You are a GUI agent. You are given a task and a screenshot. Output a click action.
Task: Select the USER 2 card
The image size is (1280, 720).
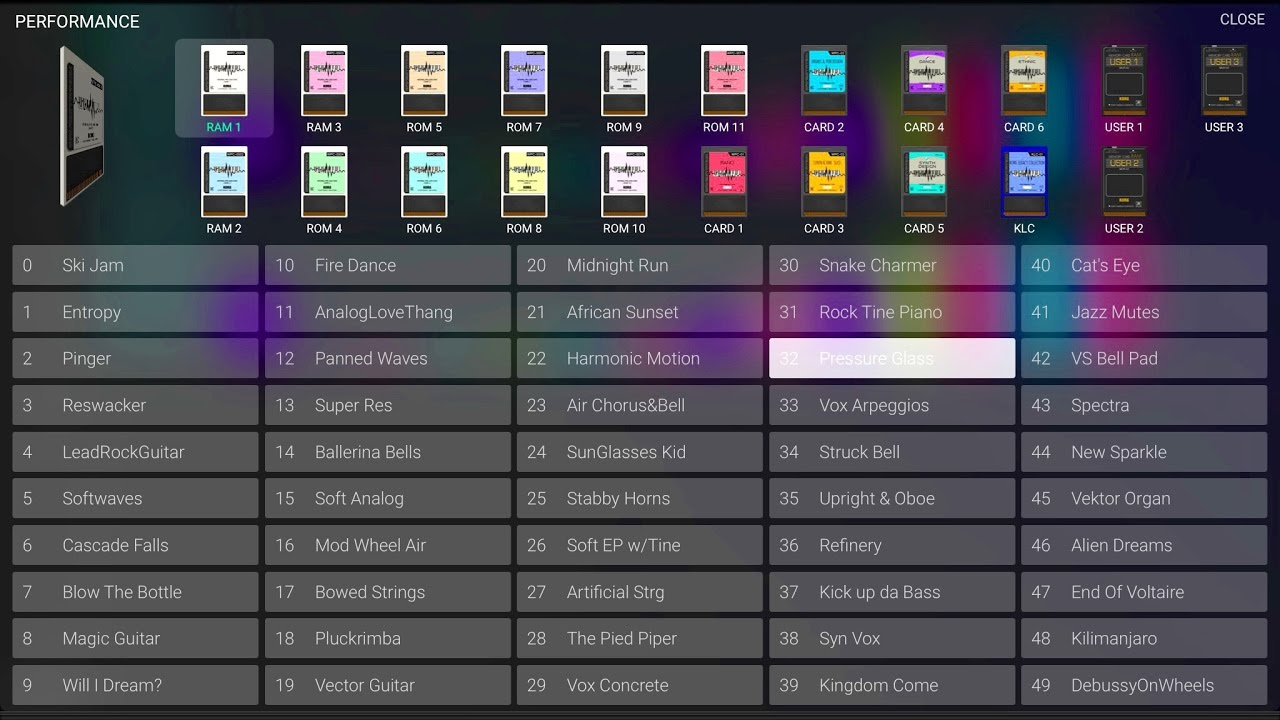pos(1124,182)
